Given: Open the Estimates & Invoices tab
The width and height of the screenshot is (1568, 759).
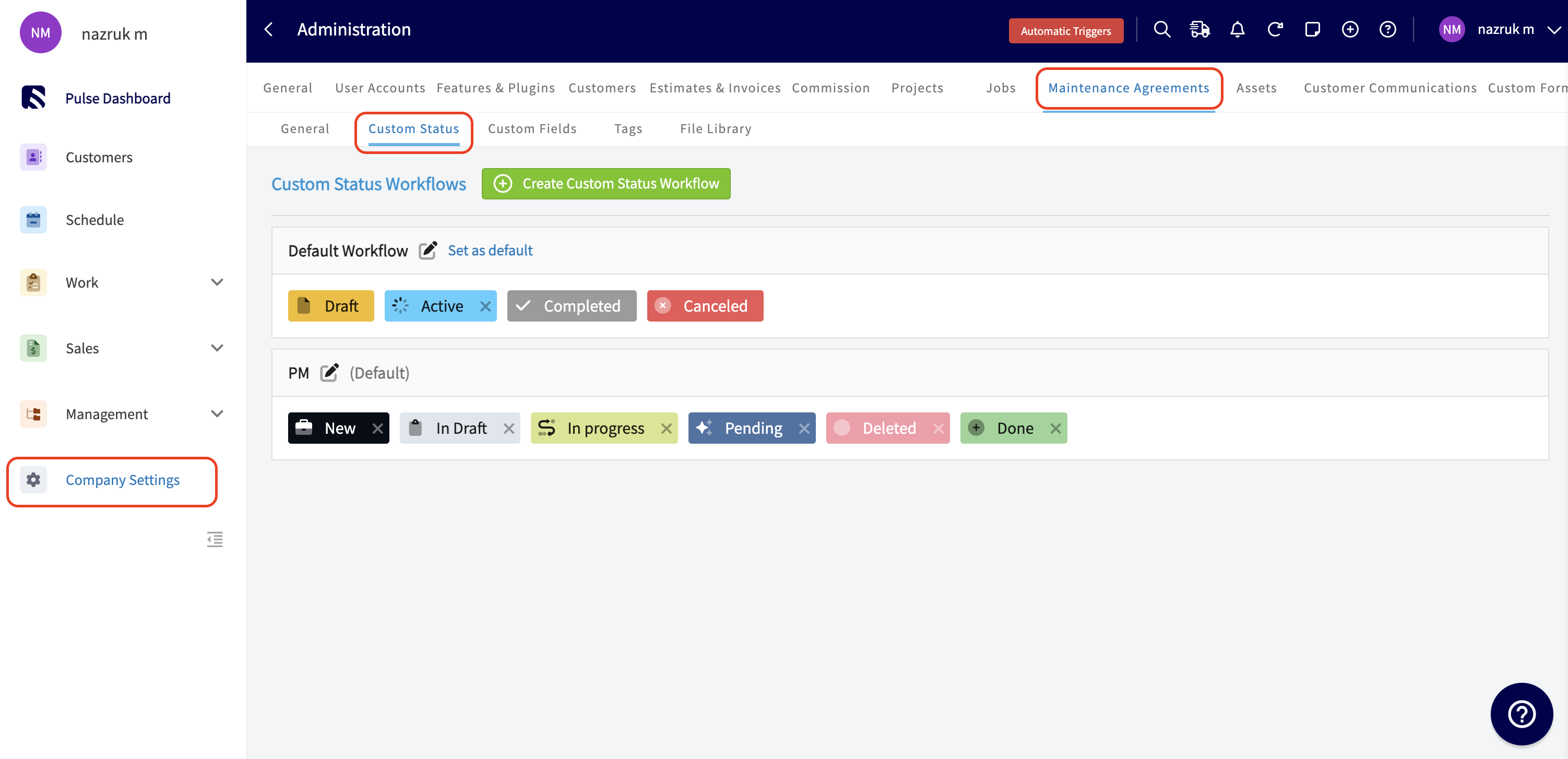Looking at the screenshot, I should pos(715,88).
